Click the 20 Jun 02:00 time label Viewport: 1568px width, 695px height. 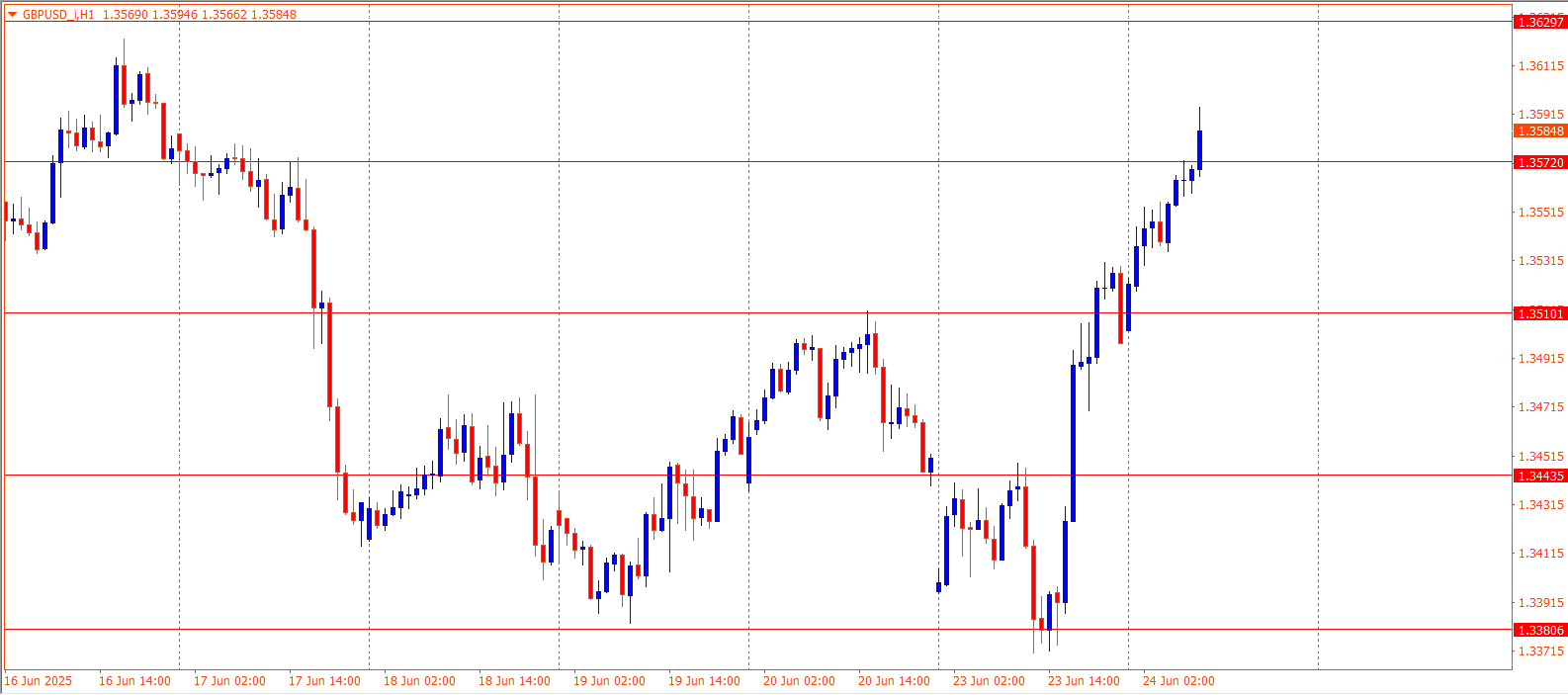pos(799,681)
